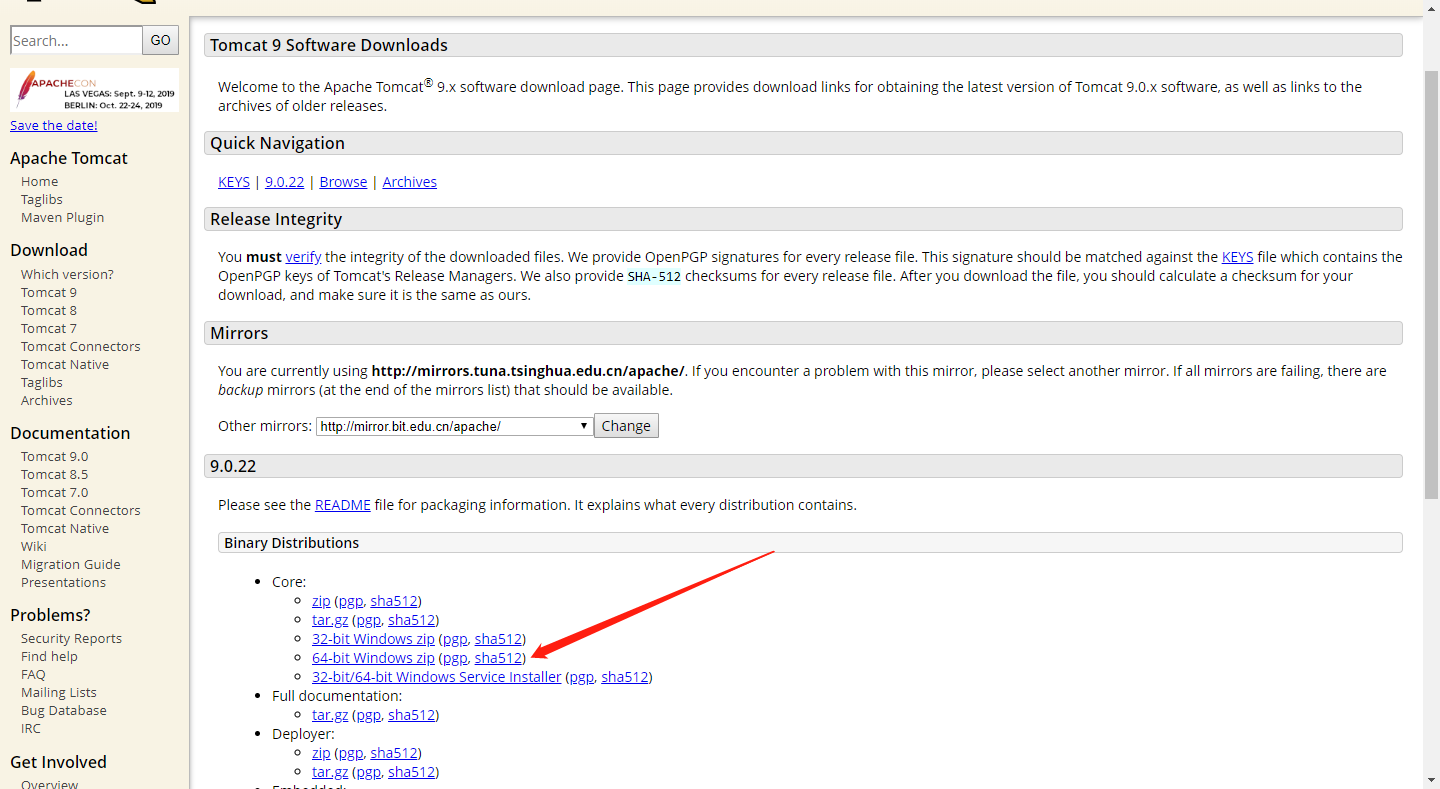The height and width of the screenshot is (789, 1440).
Task: Click the verify link under Release Integrity
Action: click(x=302, y=256)
